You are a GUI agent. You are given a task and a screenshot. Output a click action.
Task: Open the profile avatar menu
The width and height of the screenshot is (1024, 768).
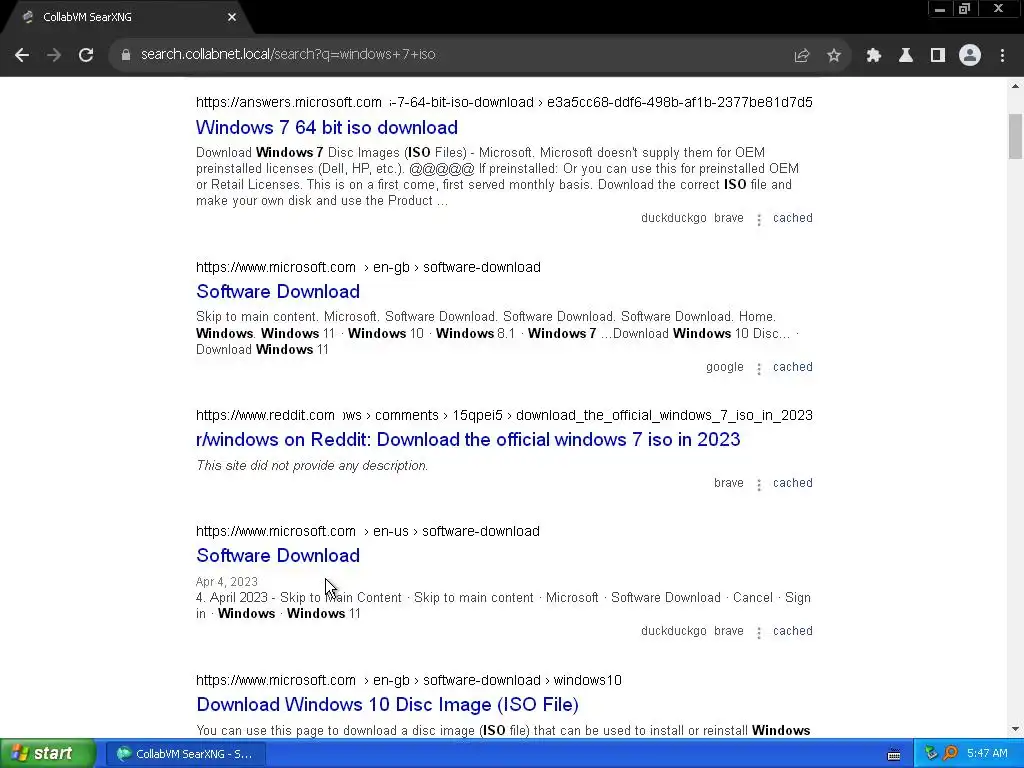[x=970, y=56]
